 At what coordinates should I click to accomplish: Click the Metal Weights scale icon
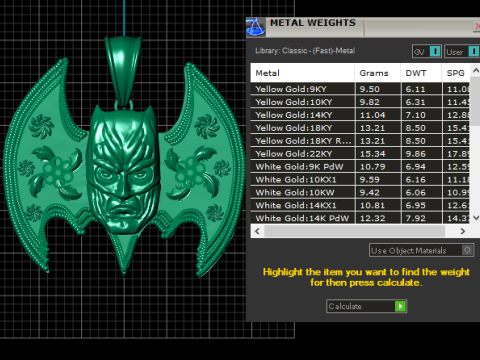[x=255, y=27]
